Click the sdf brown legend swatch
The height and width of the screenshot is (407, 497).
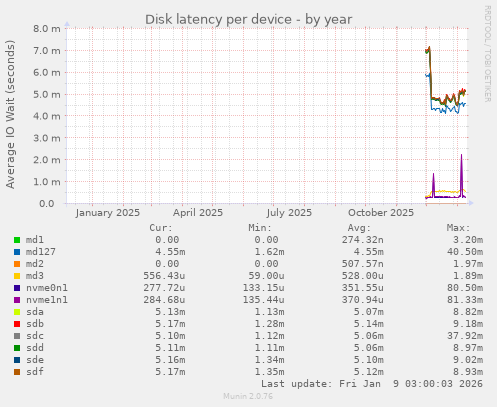(17, 372)
